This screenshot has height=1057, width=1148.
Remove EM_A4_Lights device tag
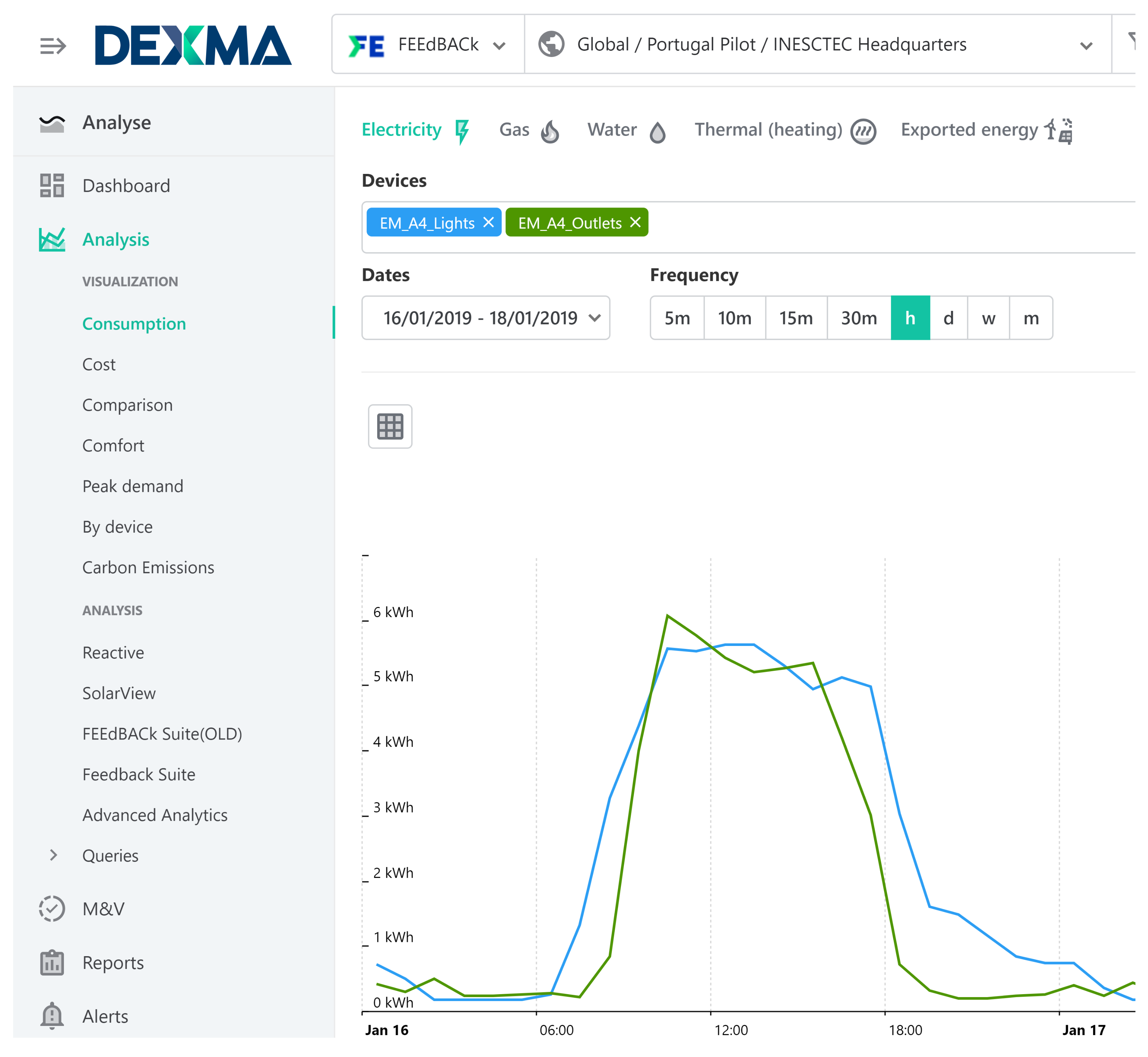pyautogui.click(x=488, y=223)
